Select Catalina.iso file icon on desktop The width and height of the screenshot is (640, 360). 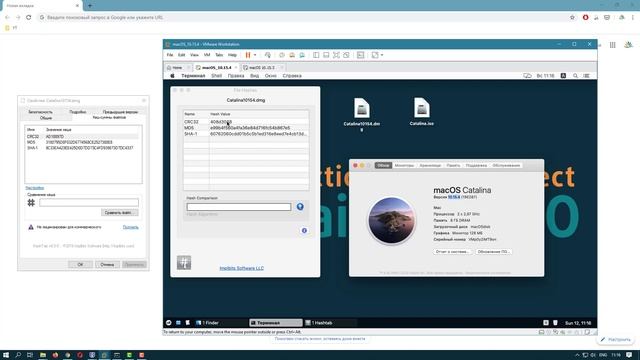(422, 108)
